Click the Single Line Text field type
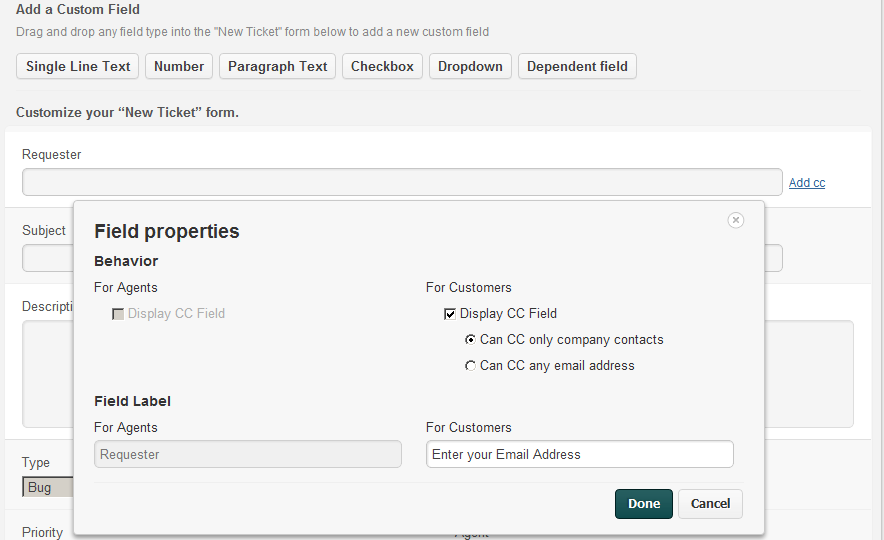 78,66
